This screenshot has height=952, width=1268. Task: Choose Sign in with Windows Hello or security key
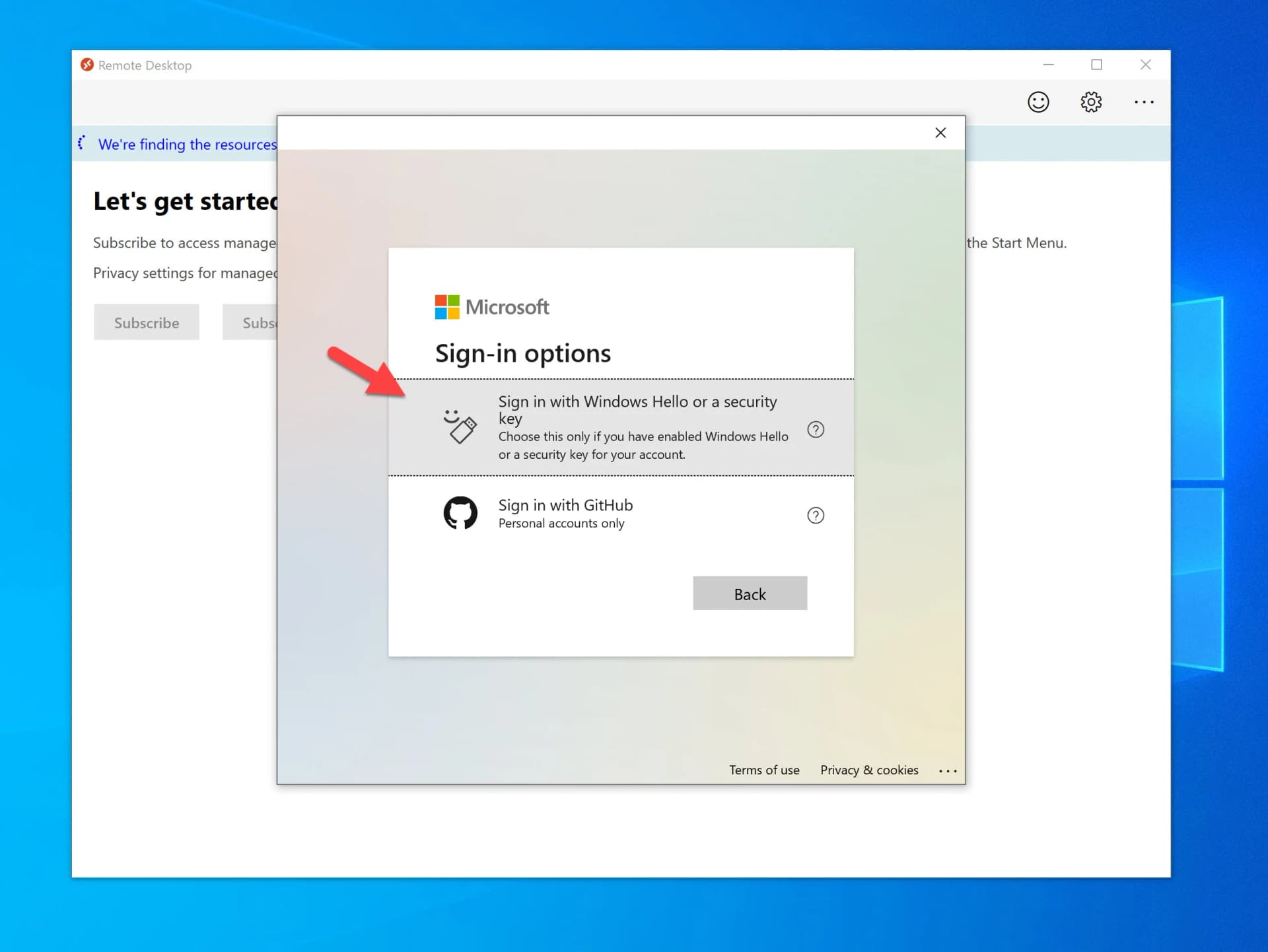(621, 427)
